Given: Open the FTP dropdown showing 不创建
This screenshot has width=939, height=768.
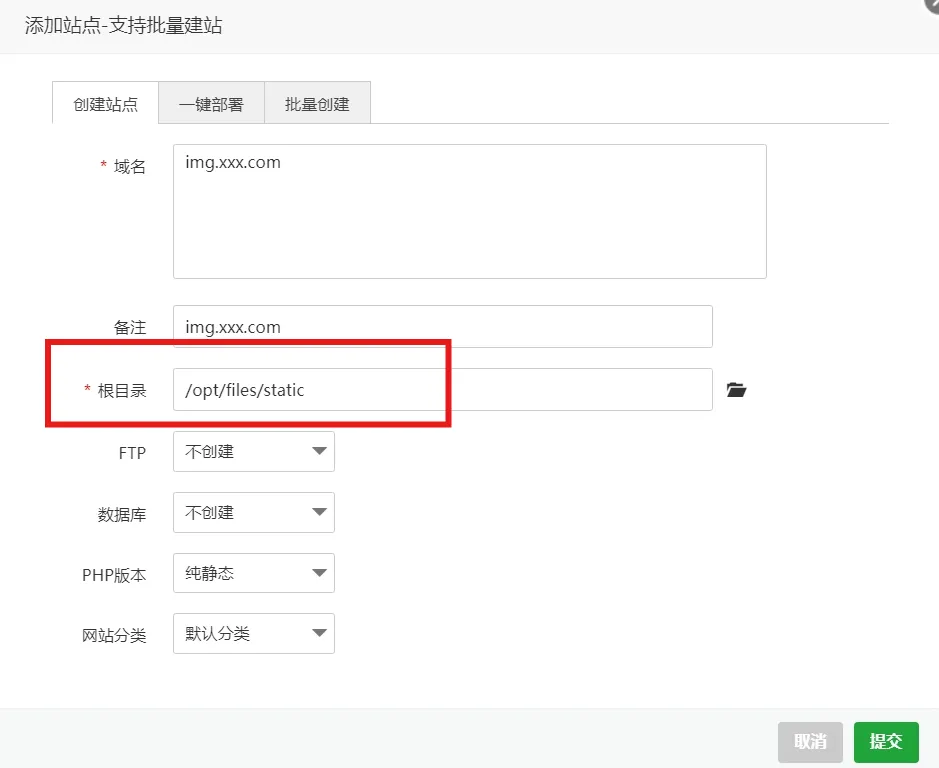Looking at the screenshot, I should pos(253,451).
